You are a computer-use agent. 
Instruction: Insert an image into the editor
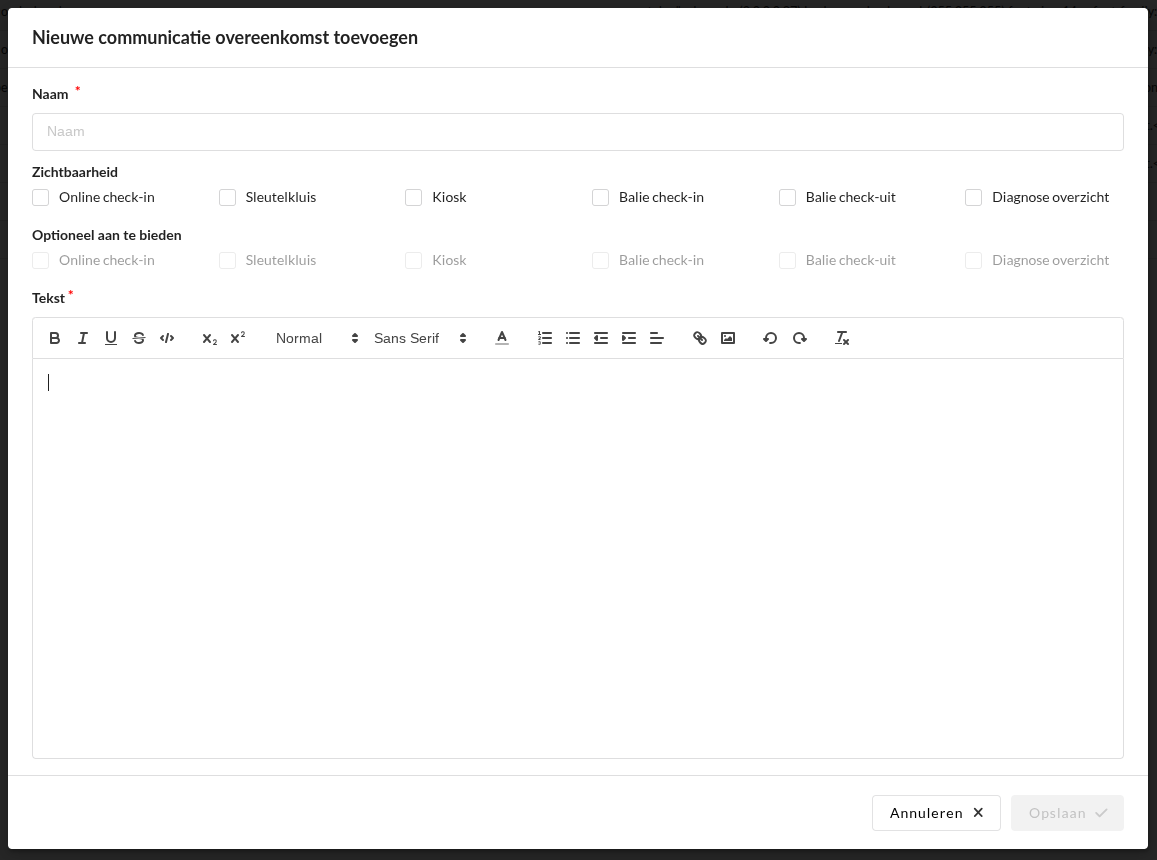point(728,338)
